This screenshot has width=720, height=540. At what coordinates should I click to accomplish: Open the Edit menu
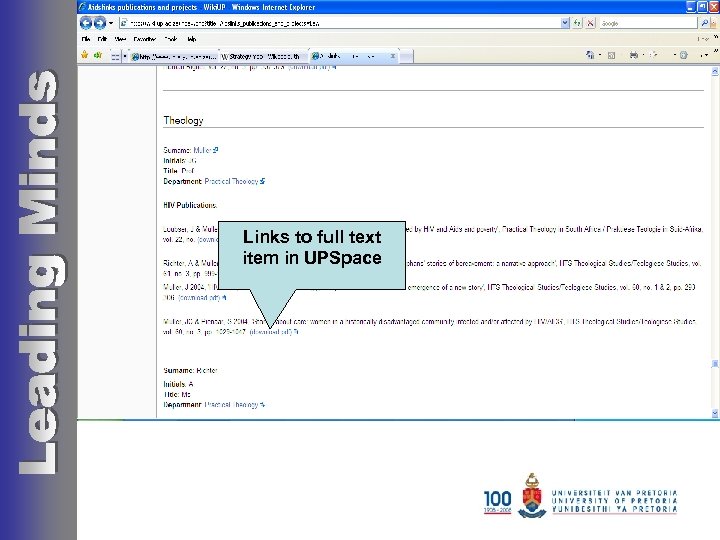tap(102, 39)
